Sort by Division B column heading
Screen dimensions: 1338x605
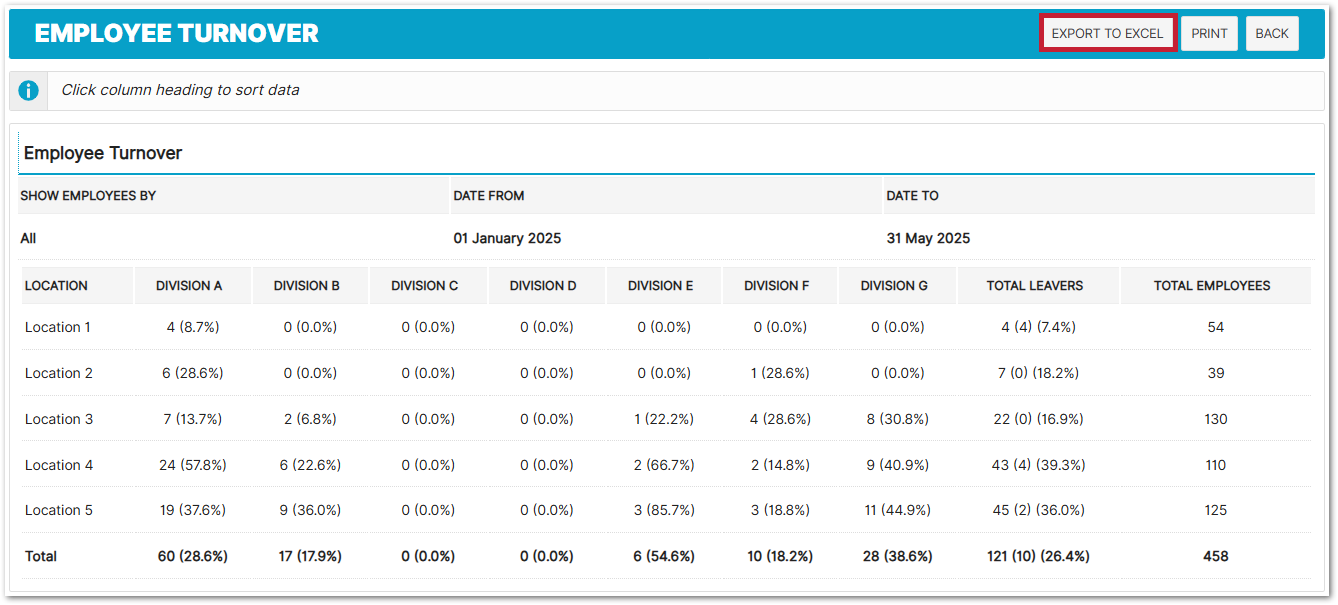pos(307,286)
